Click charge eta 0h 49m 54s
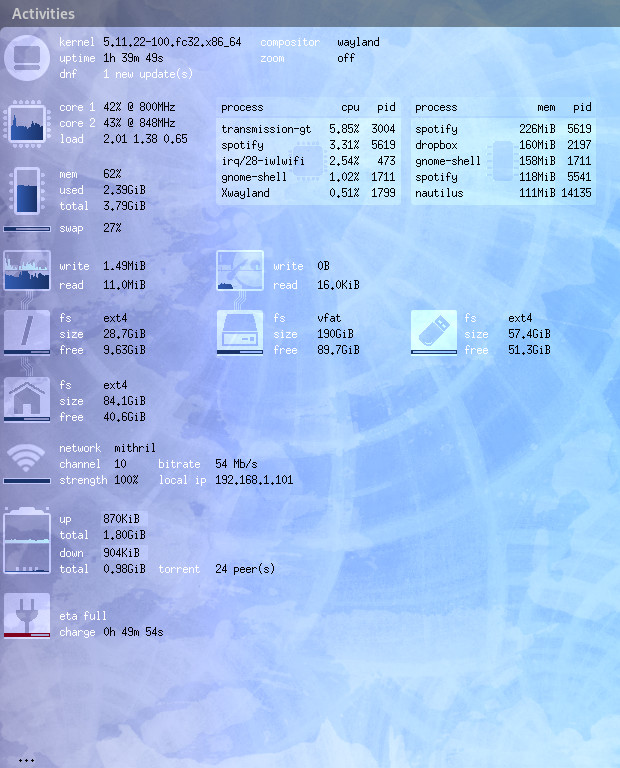620x768 pixels. pyautogui.click(x=133, y=632)
